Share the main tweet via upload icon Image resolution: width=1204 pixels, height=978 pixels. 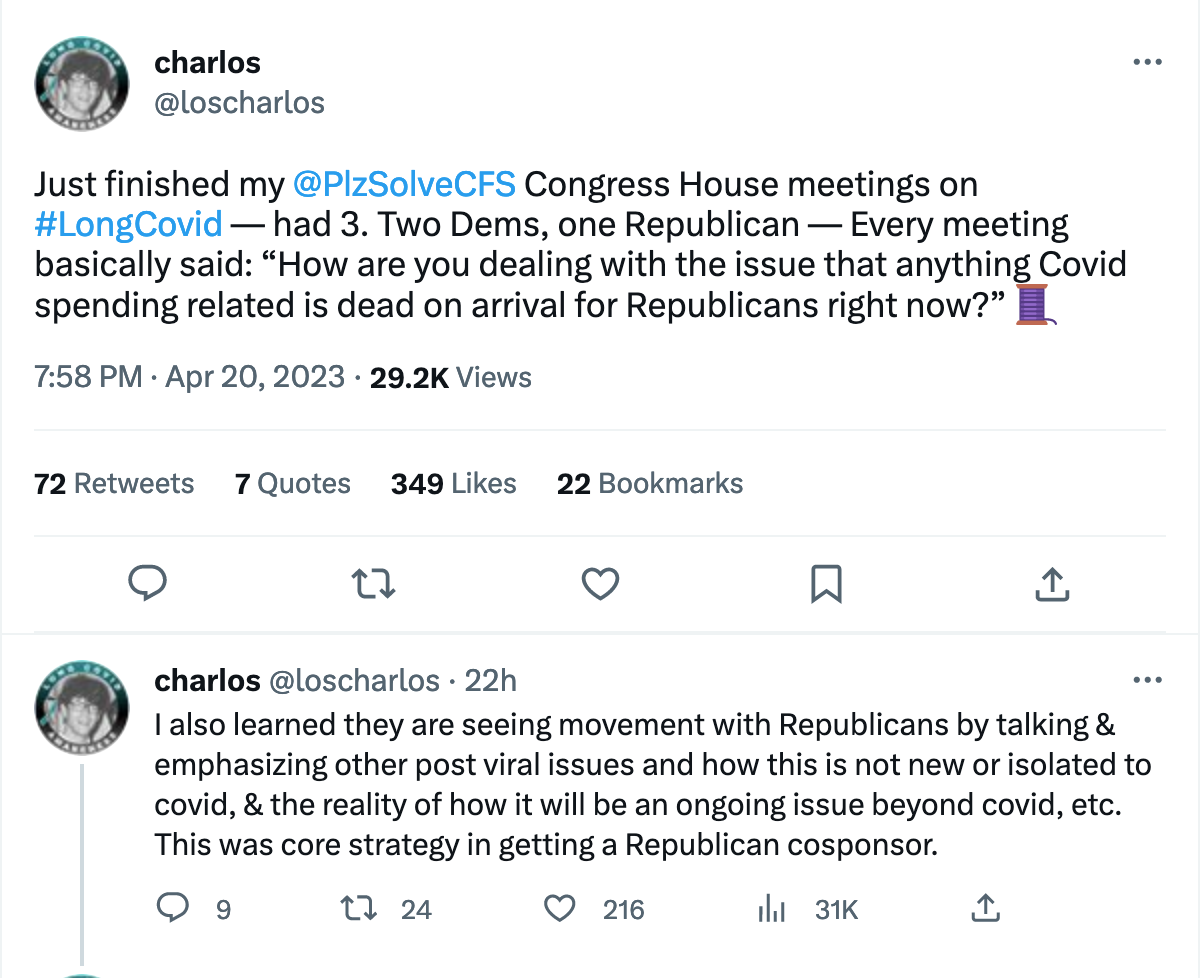point(1051,582)
